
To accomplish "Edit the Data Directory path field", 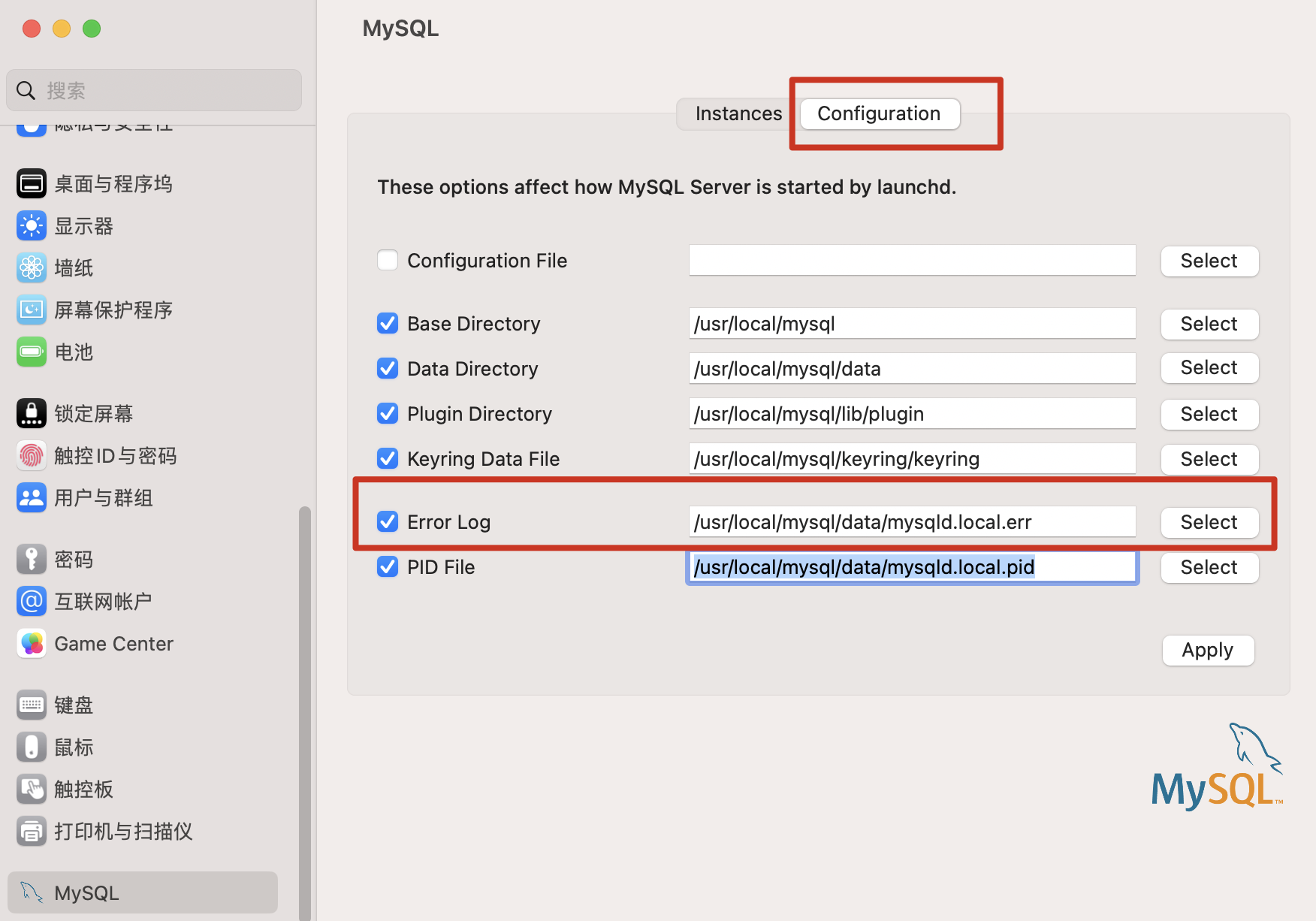I will tap(912, 369).
